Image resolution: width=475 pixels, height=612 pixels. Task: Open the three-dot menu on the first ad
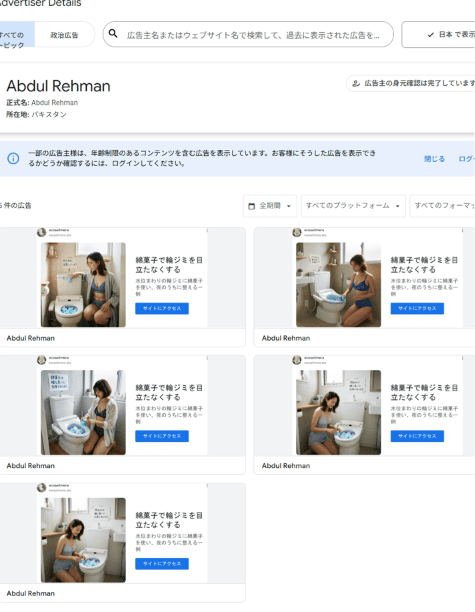point(207,231)
